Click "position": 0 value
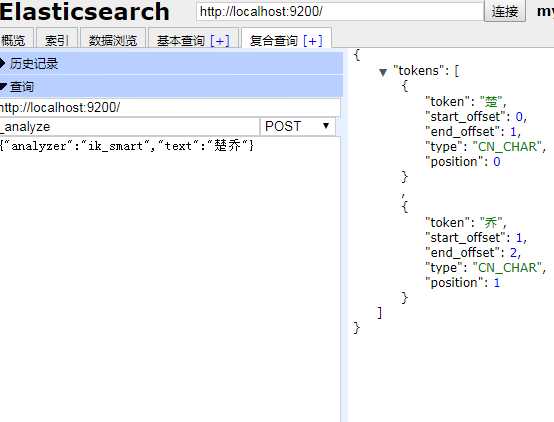Viewport: 554px width, 422px height. pyautogui.click(x=497, y=162)
